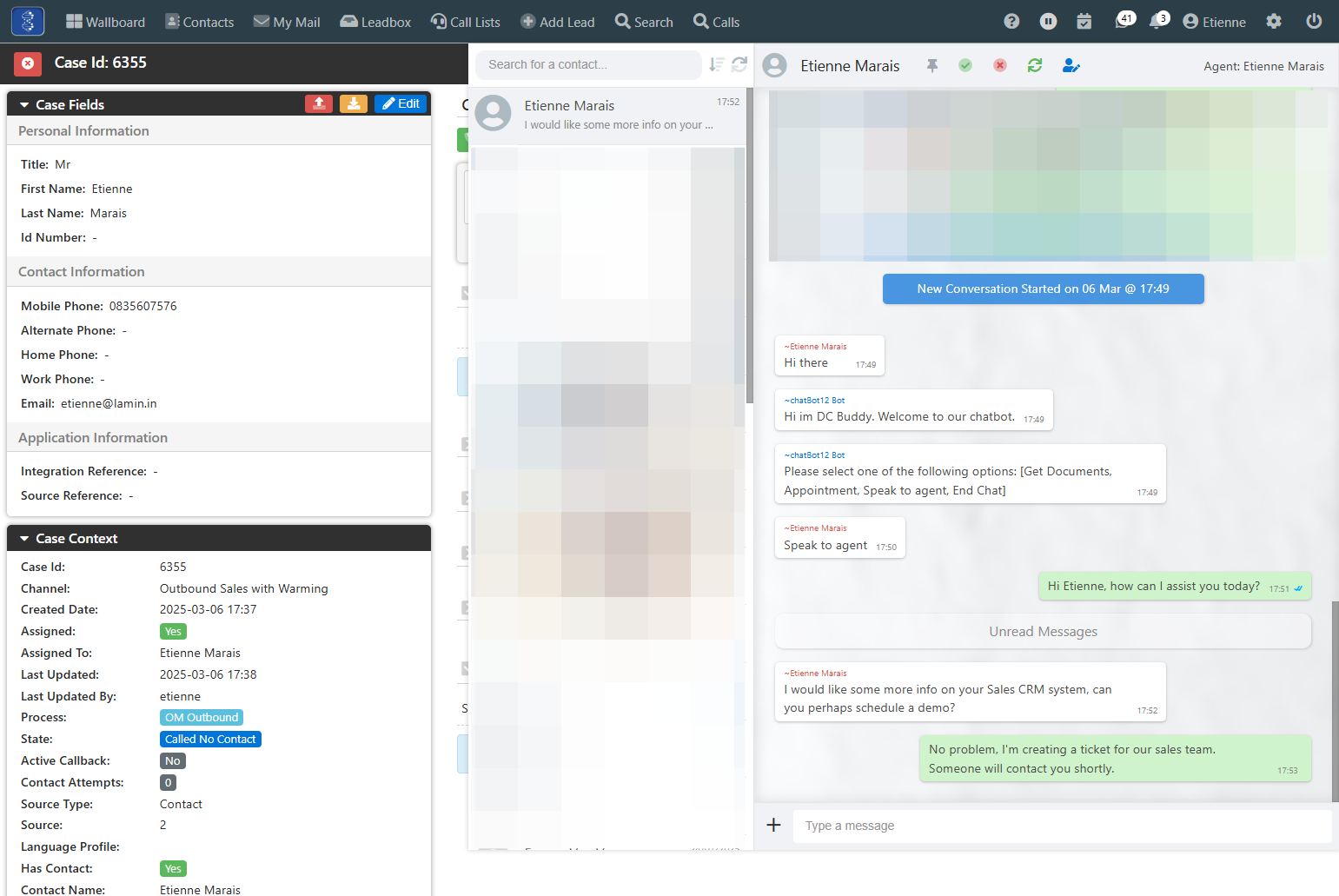Open the Wallboard menu
The width and height of the screenshot is (1339, 896).
[106, 22]
